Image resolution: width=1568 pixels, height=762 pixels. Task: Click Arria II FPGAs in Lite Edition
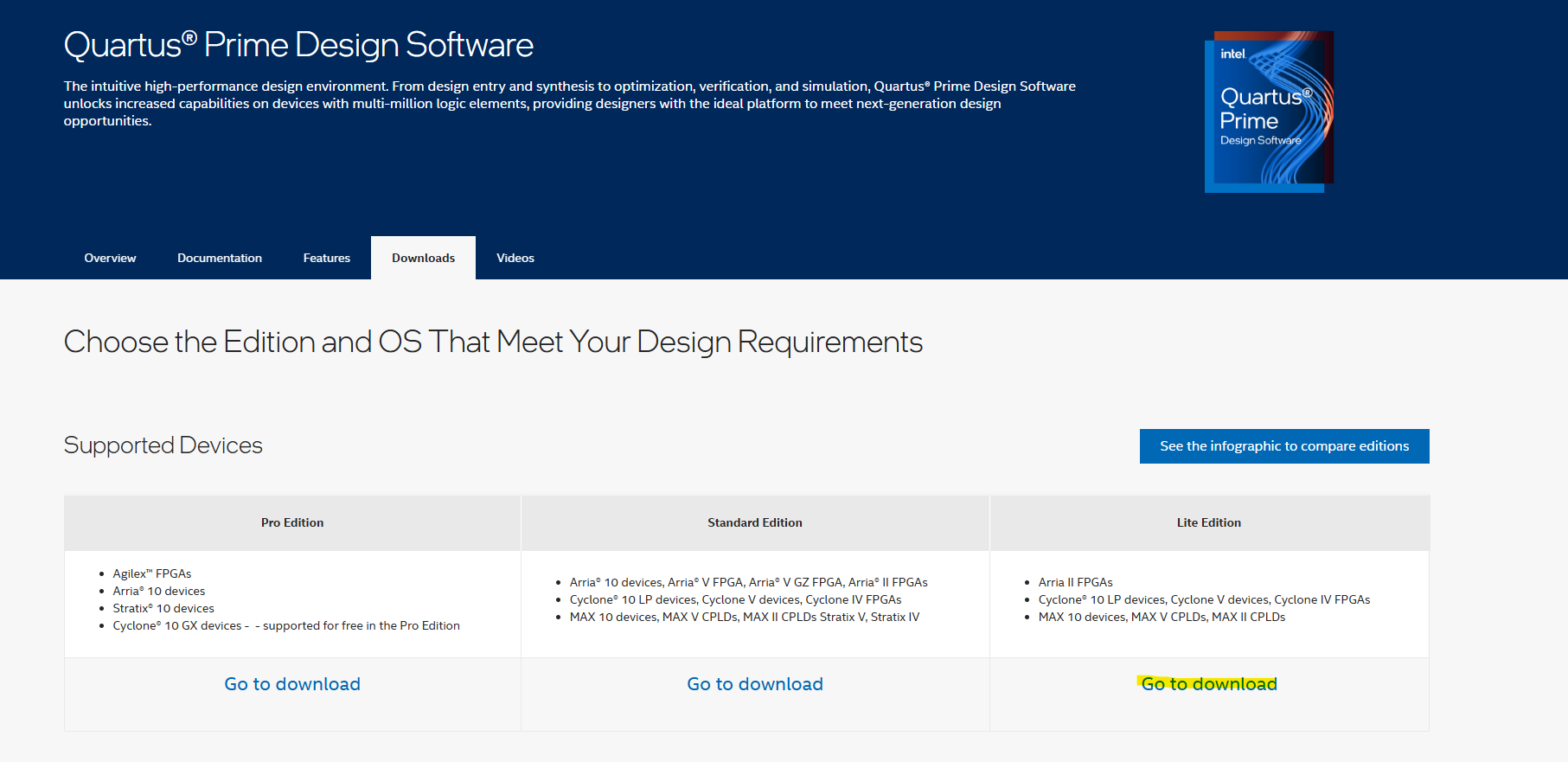pyautogui.click(x=1076, y=582)
